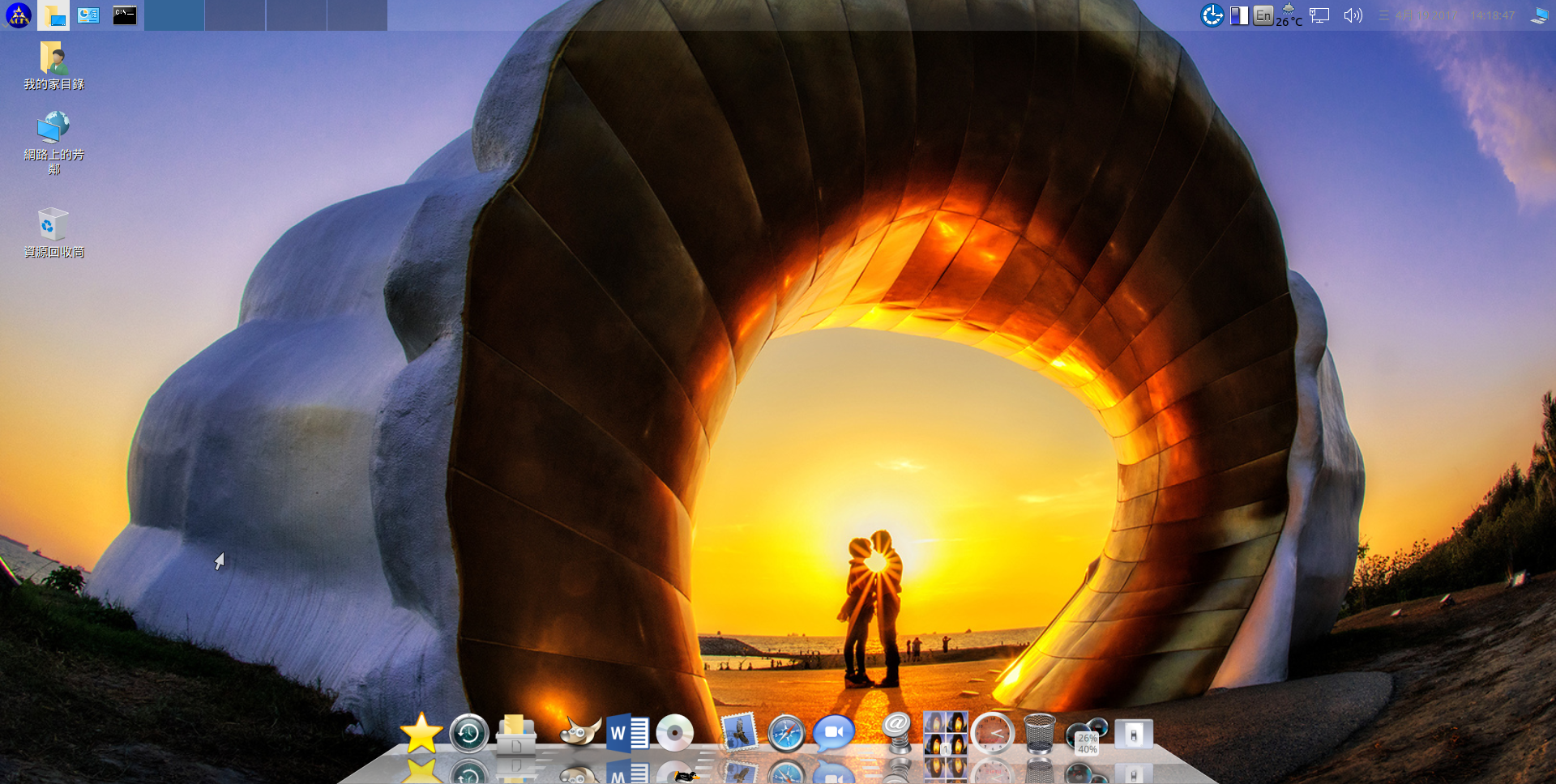Open the Time Machine clock icon
This screenshot has width=1556, height=784.
coord(468,734)
